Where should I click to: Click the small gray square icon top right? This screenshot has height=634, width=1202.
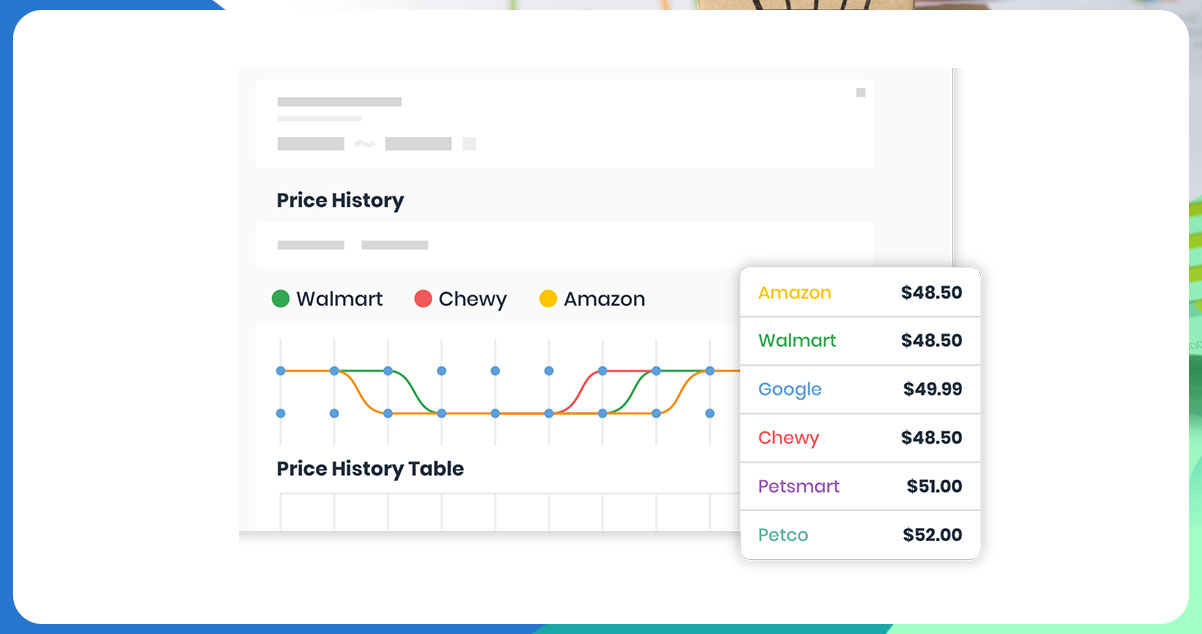[x=860, y=93]
